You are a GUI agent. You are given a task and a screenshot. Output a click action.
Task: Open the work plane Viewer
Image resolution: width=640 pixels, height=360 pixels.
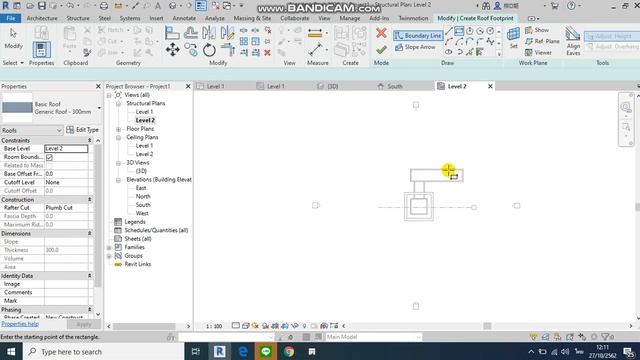538,52
